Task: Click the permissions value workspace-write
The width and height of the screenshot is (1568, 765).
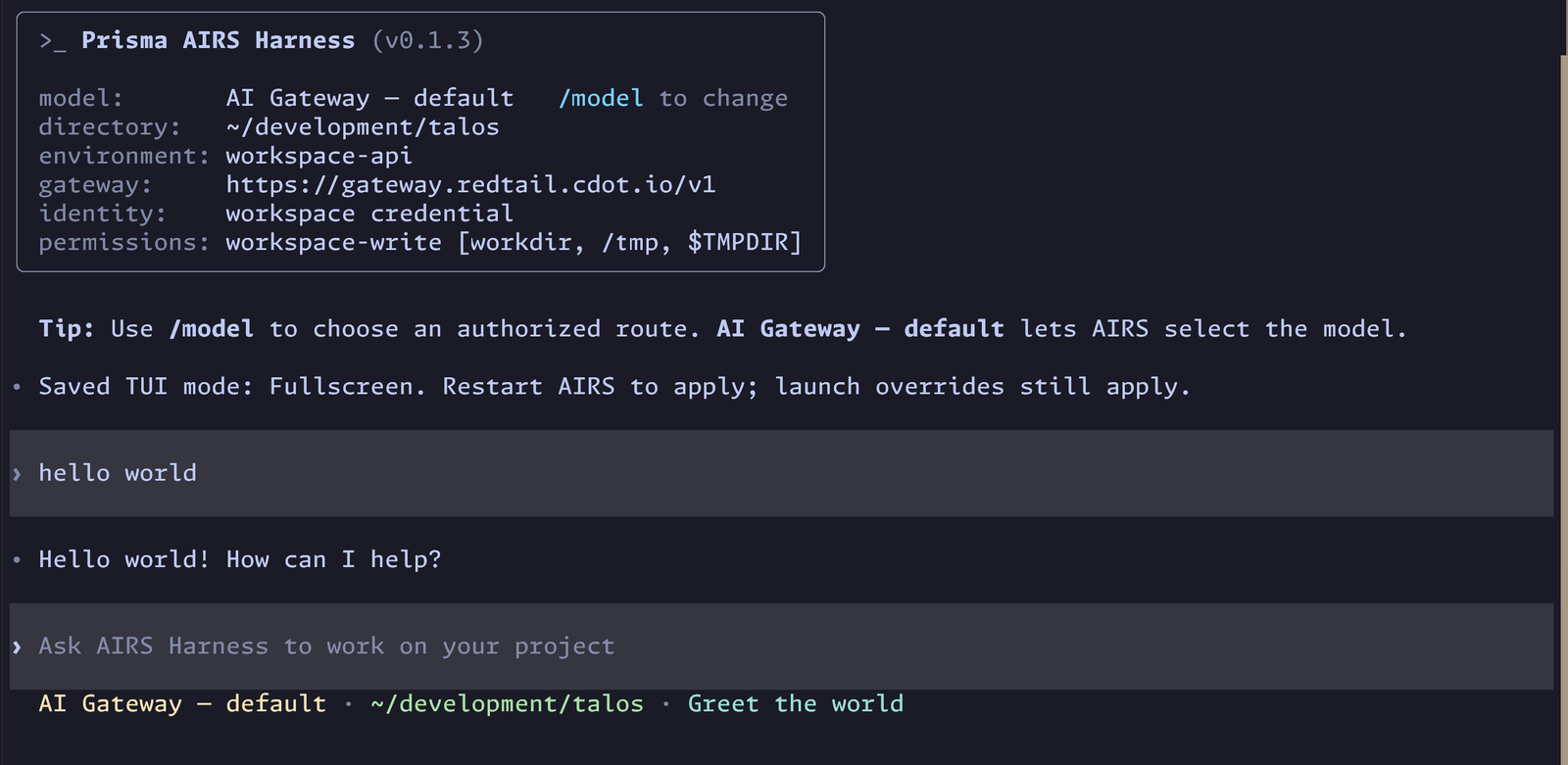Action: (x=333, y=242)
